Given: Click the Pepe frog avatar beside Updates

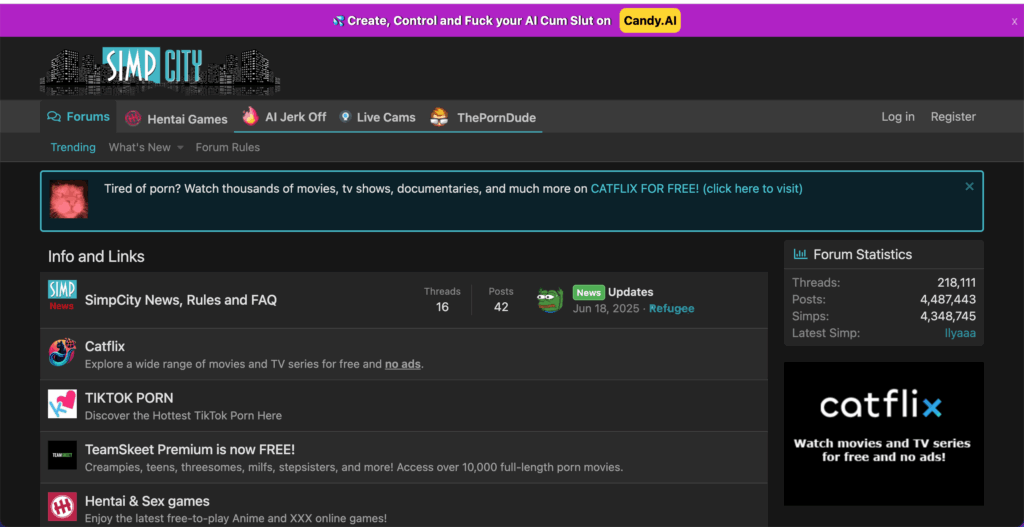Looking at the screenshot, I should coord(550,300).
